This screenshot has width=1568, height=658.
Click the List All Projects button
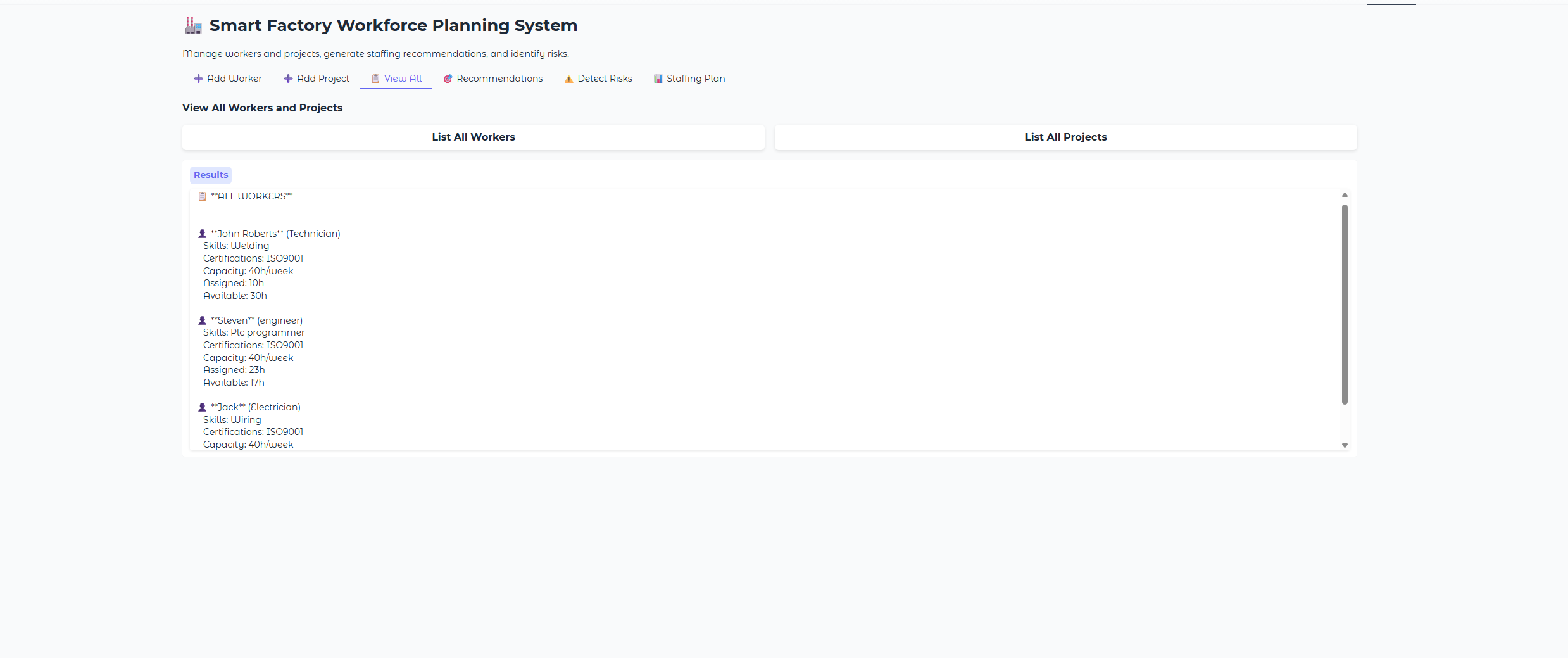pyautogui.click(x=1066, y=137)
